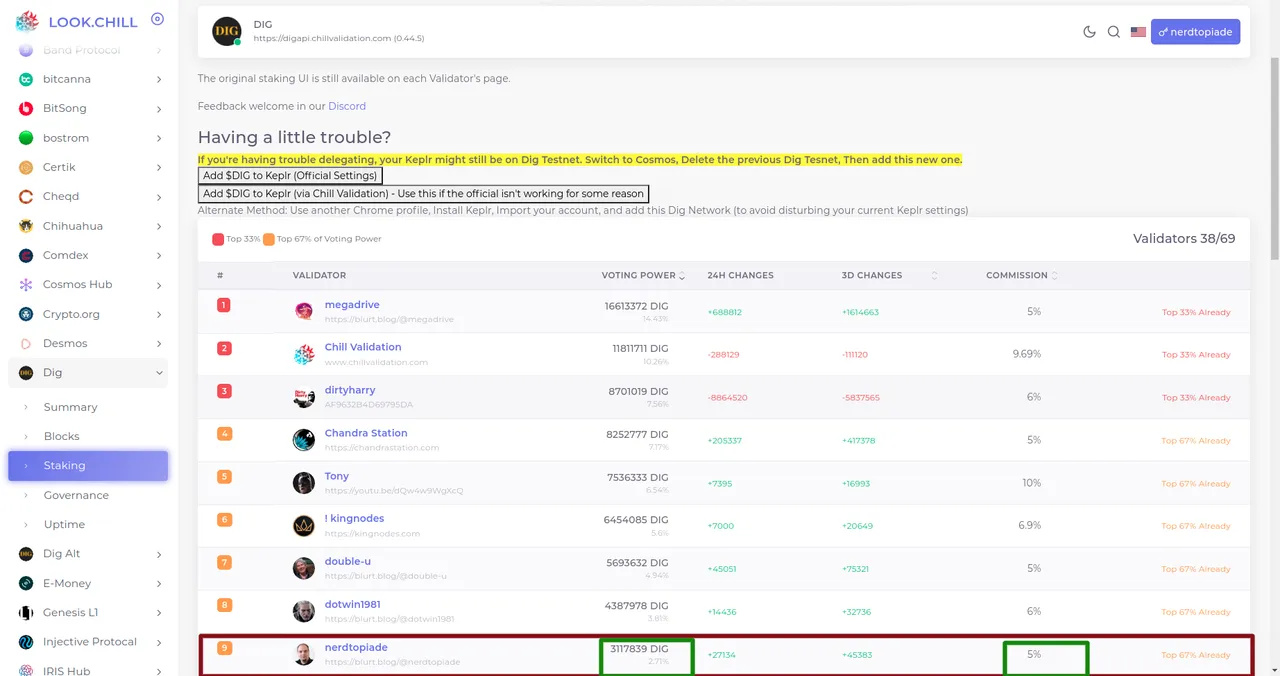Click the IRIS Hub sidebar icon
The width and height of the screenshot is (1280, 676).
pos(26,670)
